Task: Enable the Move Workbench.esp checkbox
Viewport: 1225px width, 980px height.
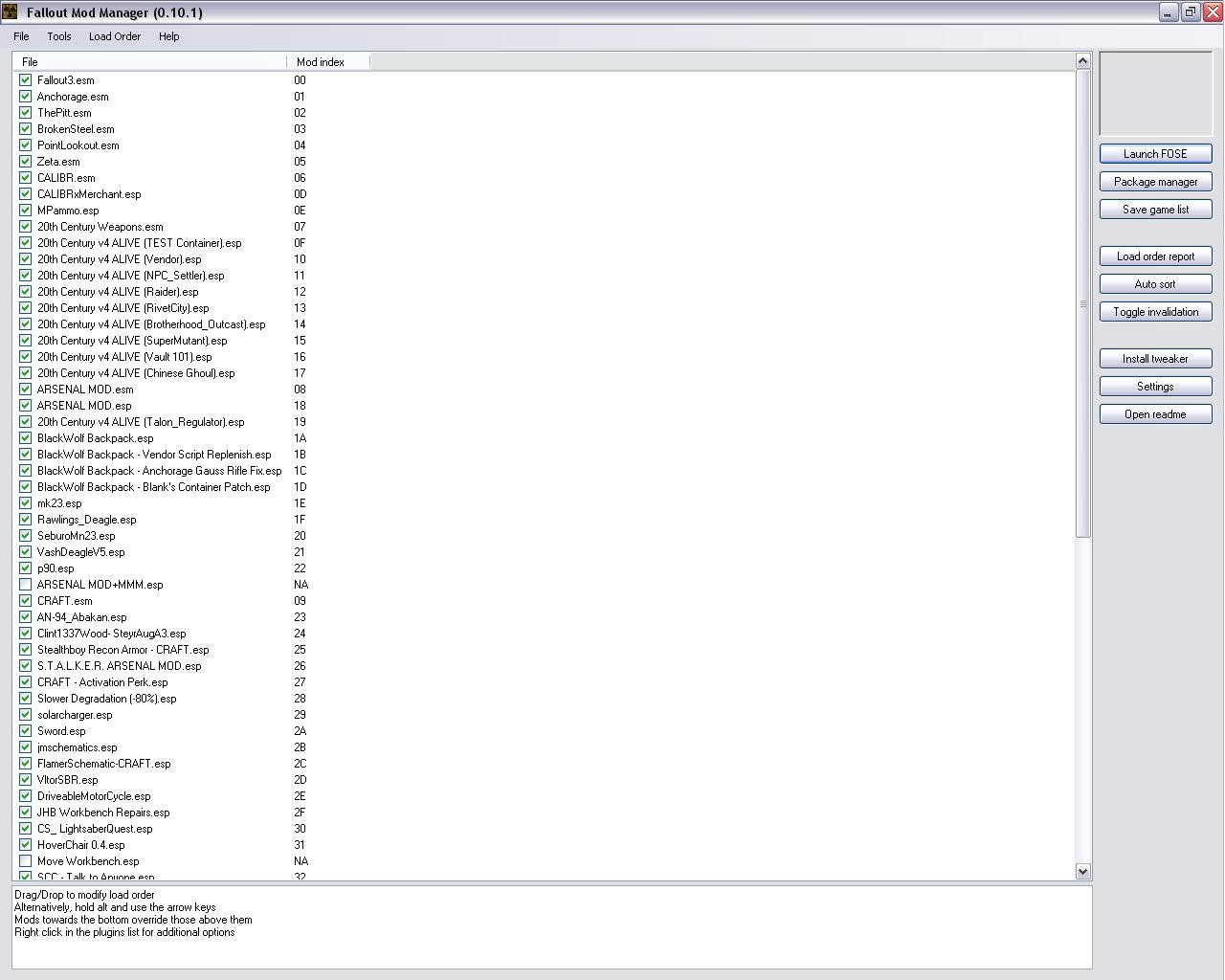Action: [26, 861]
